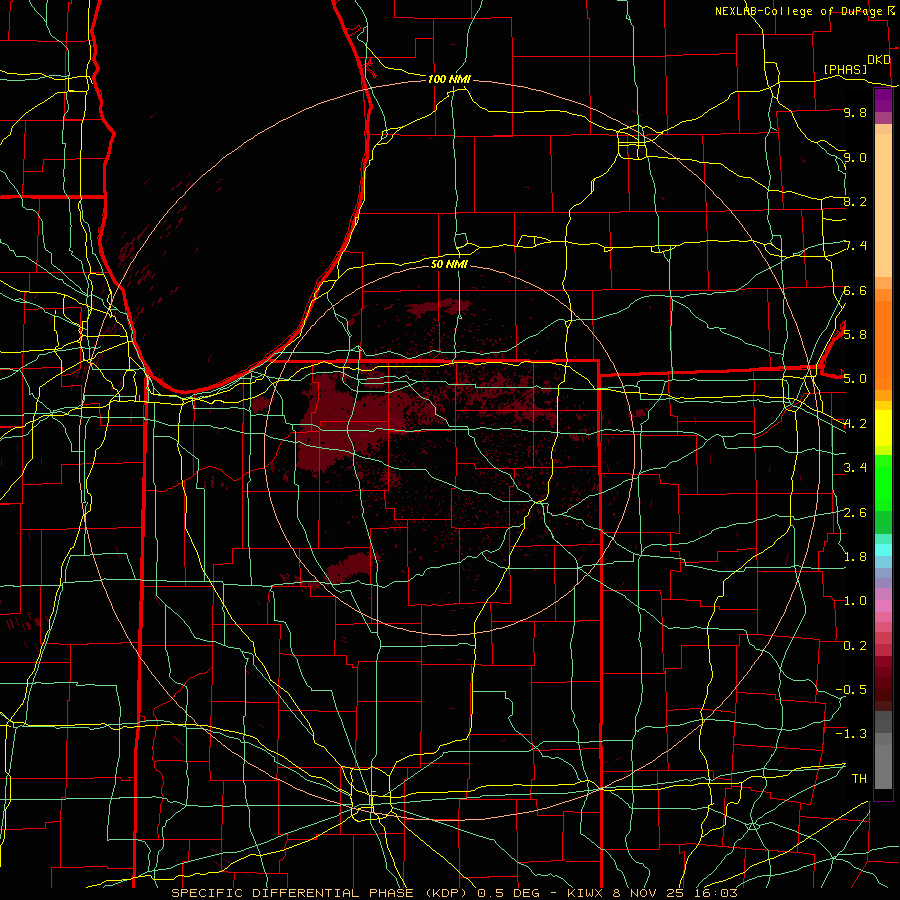Click the 100 NMI range ring label
Viewport: 900px width, 900px height.
[449, 79]
